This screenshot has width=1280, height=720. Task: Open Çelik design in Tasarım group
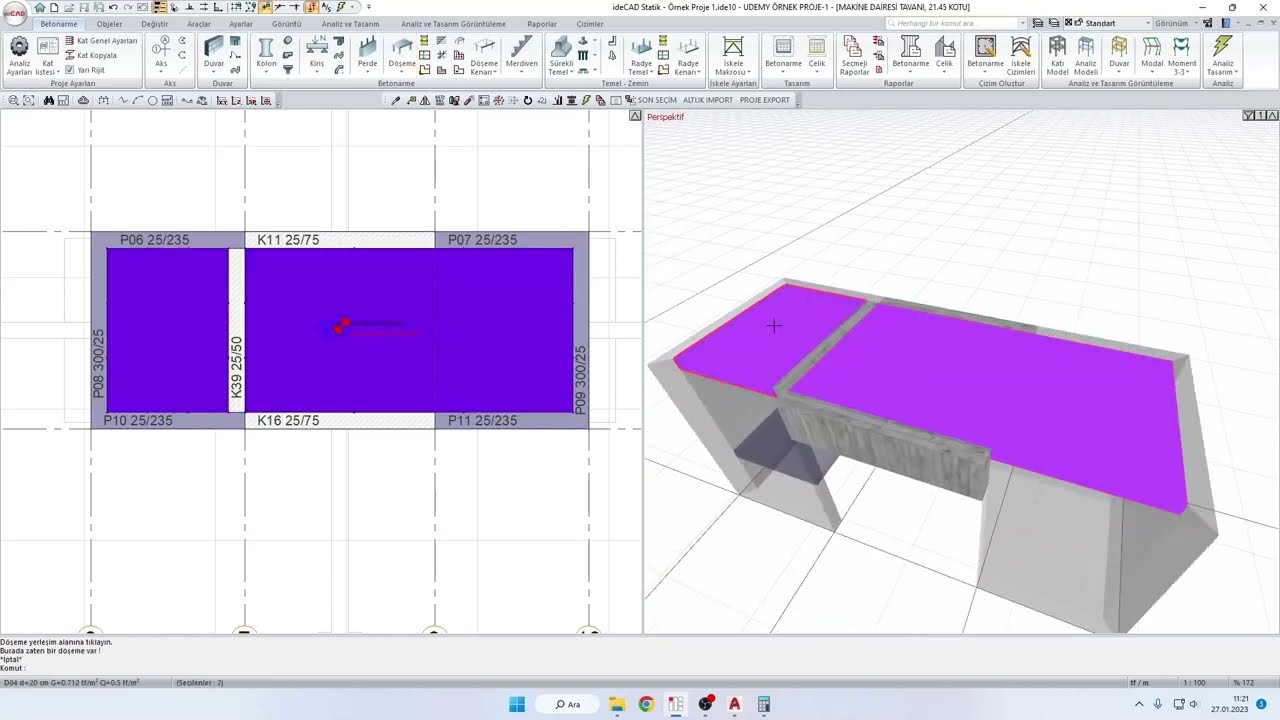[817, 55]
